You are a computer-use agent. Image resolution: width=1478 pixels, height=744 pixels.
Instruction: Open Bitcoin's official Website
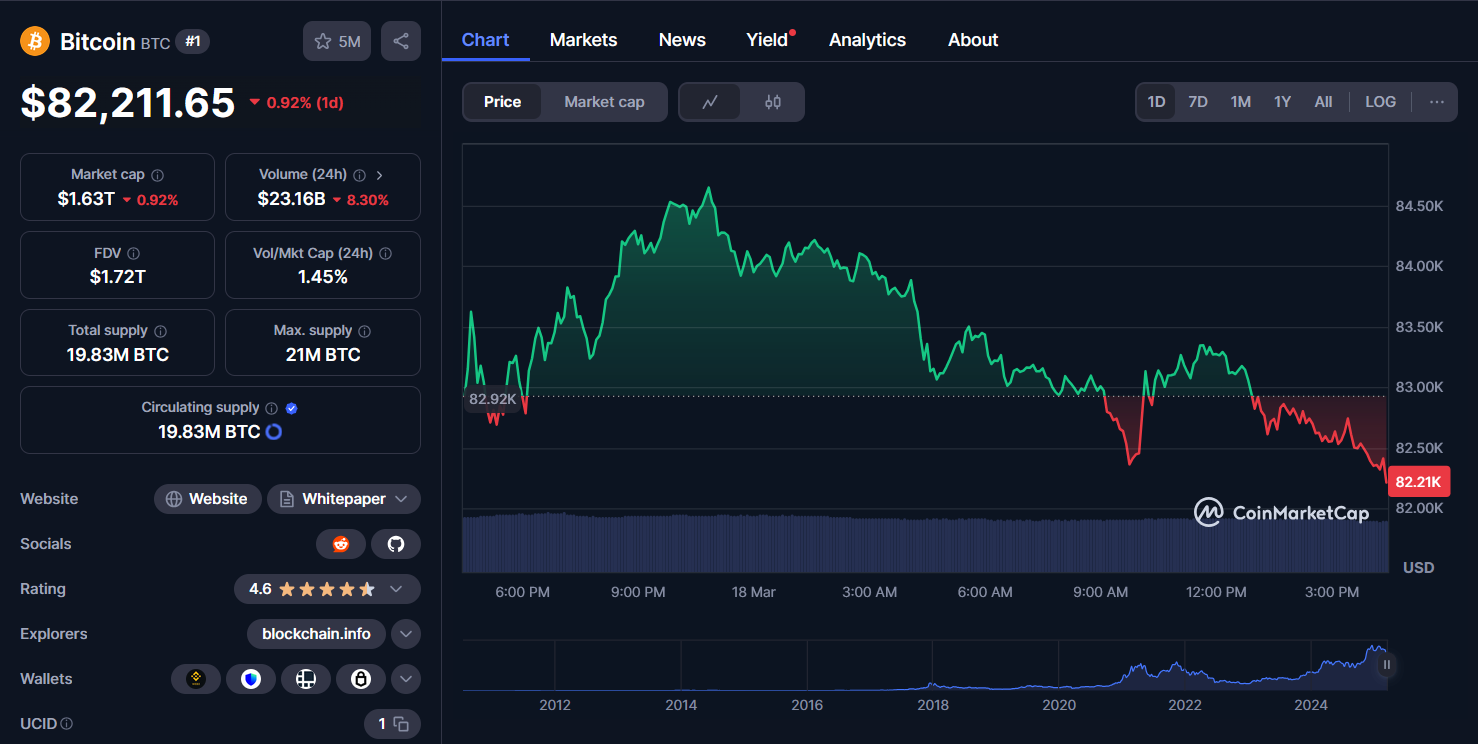[x=207, y=498]
